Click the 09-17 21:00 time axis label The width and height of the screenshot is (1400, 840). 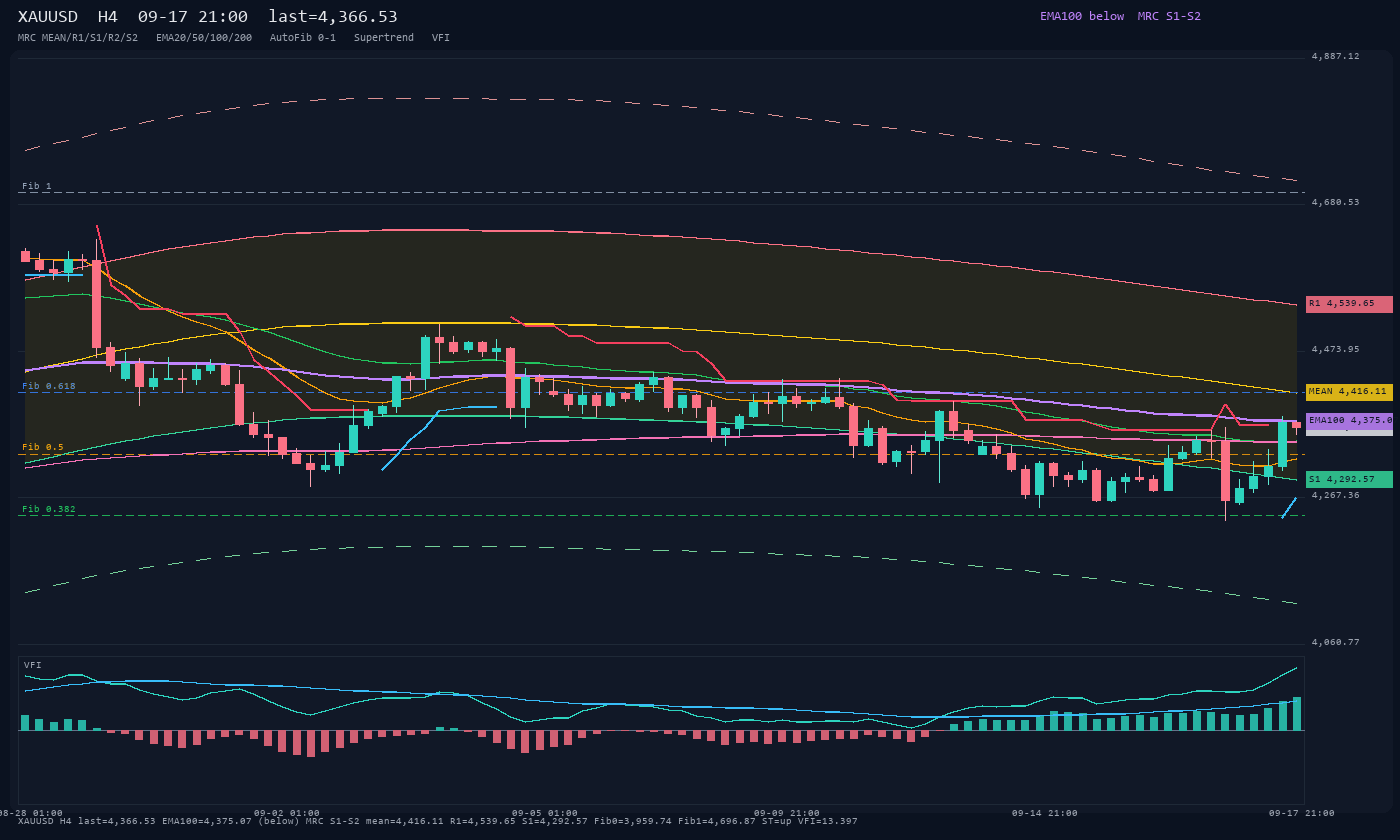click(1302, 814)
